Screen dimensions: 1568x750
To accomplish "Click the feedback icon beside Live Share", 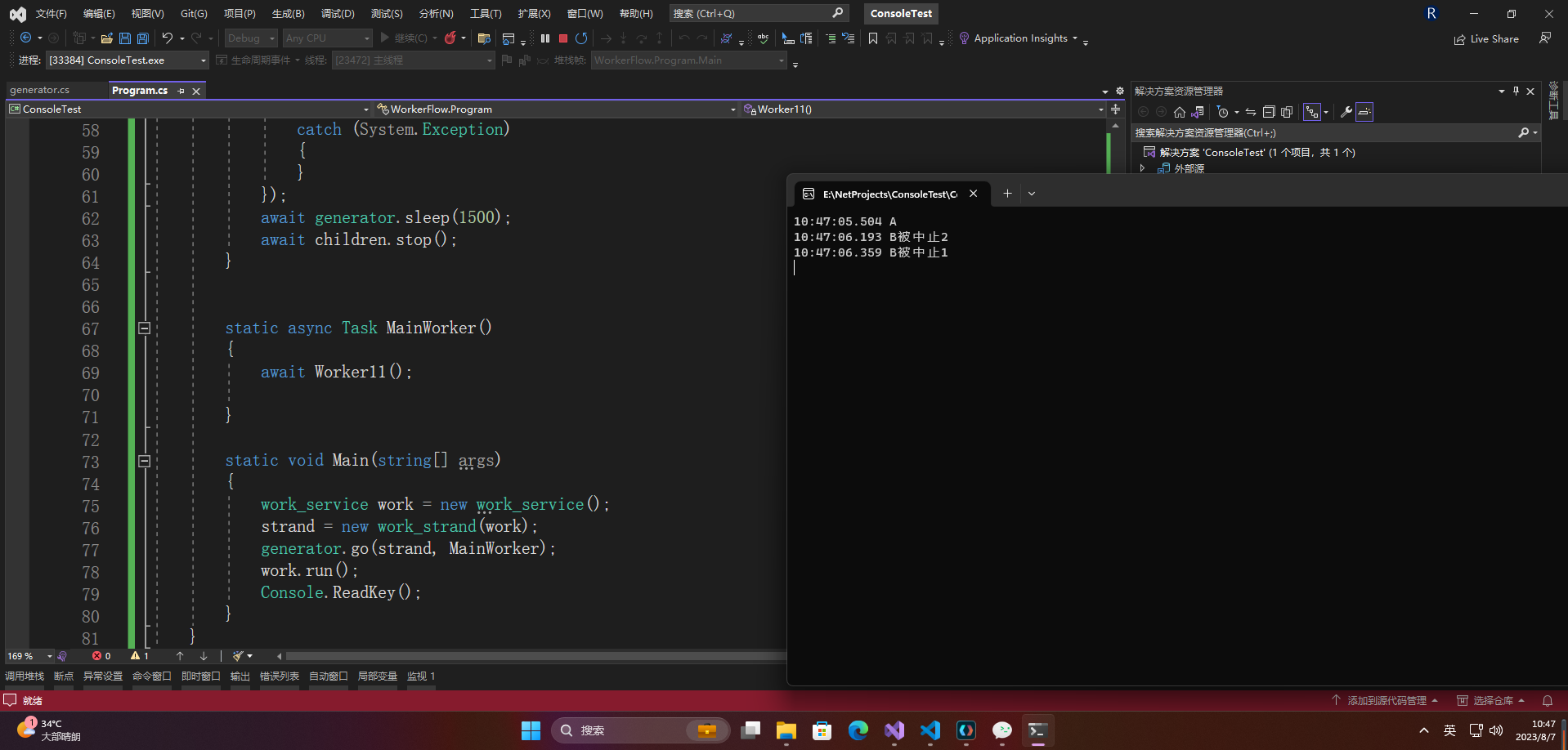I will click(1544, 38).
